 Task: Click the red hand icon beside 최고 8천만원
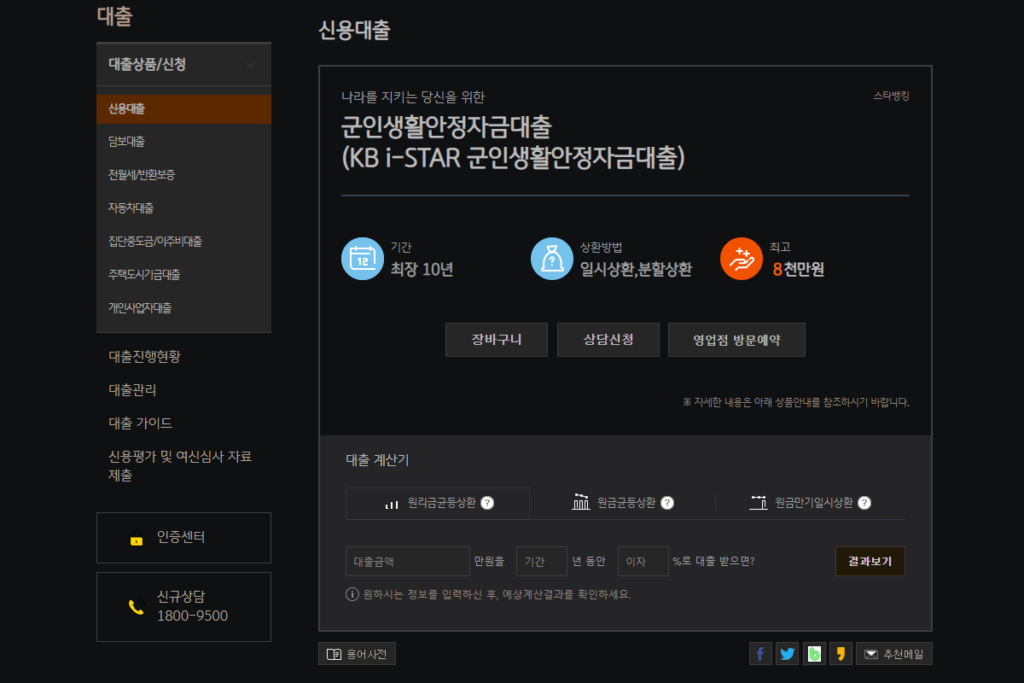(x=741, y=258)
